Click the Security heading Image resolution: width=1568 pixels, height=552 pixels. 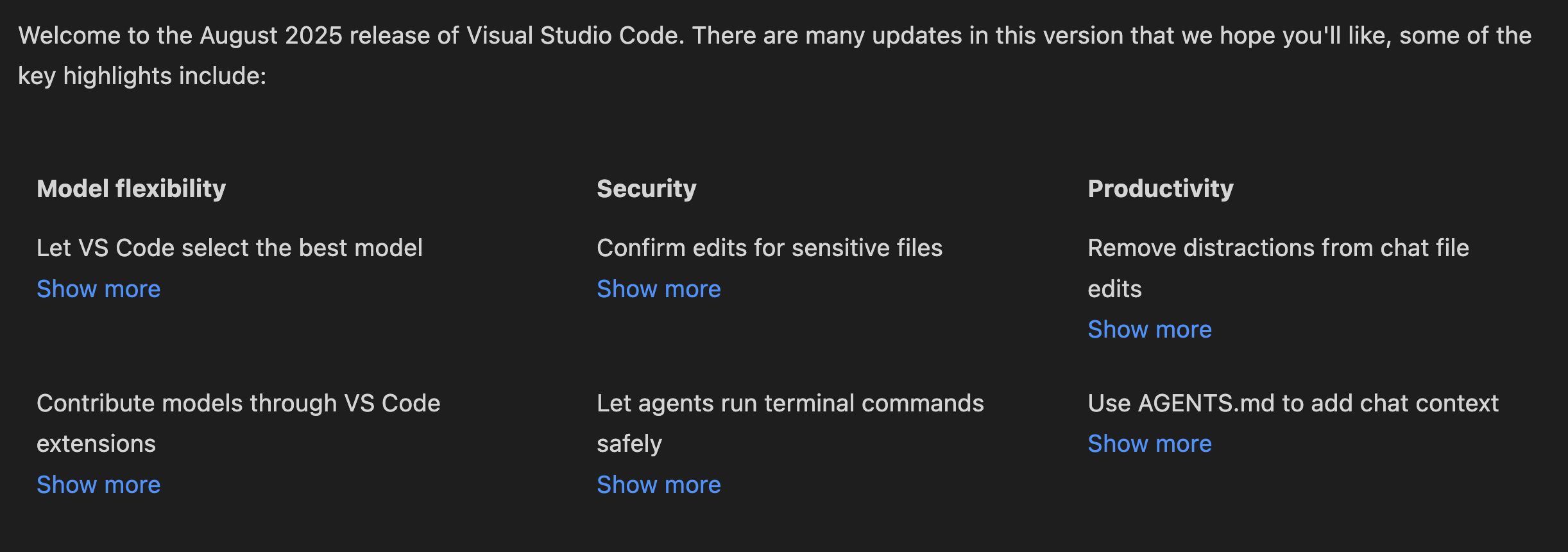[646, 189]
